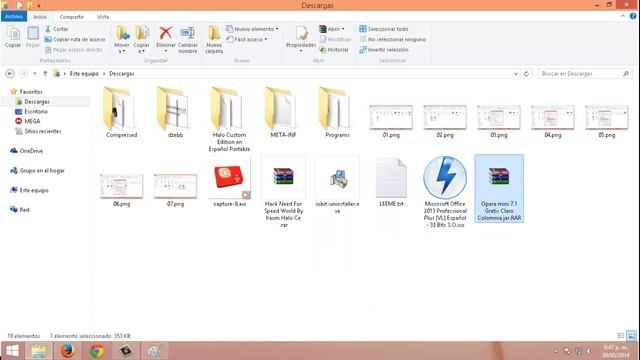Switch to the Inicio tab
This screenshot has width=640, height=360.
pyautogui.click(x=40, y=17)
